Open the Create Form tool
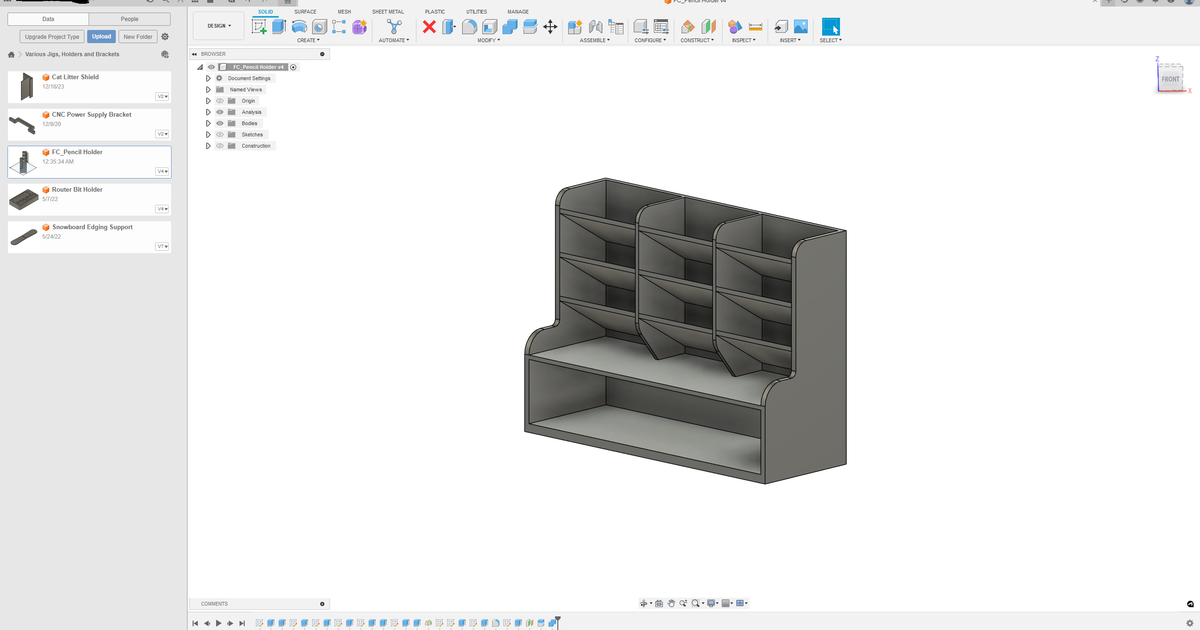1200x630 pixels. tap(358, 28)
